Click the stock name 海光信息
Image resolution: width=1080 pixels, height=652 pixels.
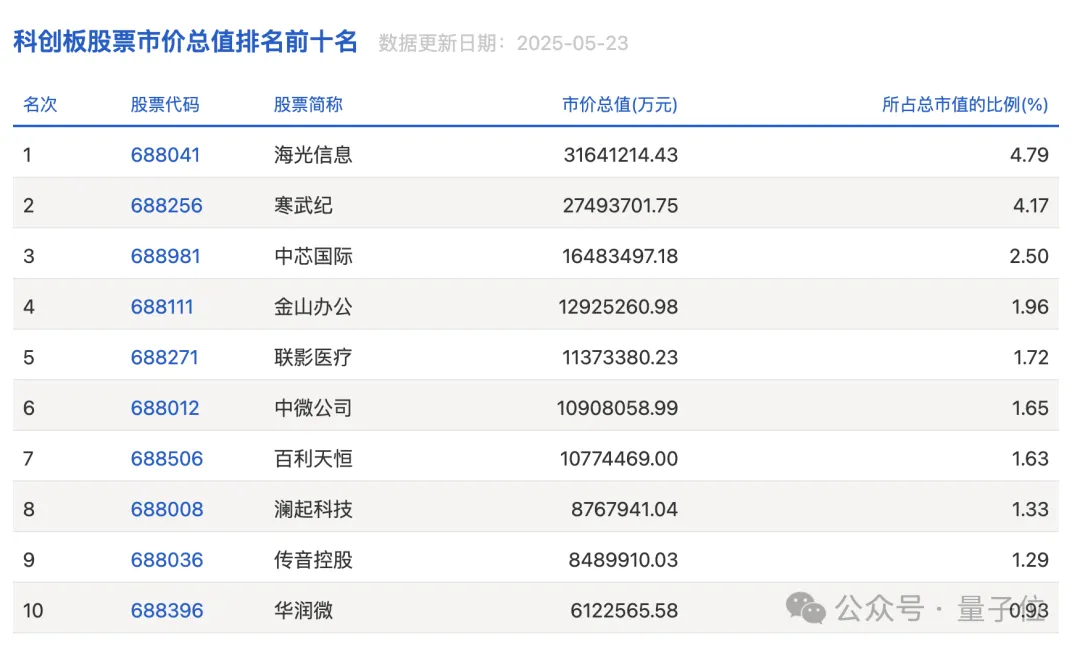click(313, 155)
